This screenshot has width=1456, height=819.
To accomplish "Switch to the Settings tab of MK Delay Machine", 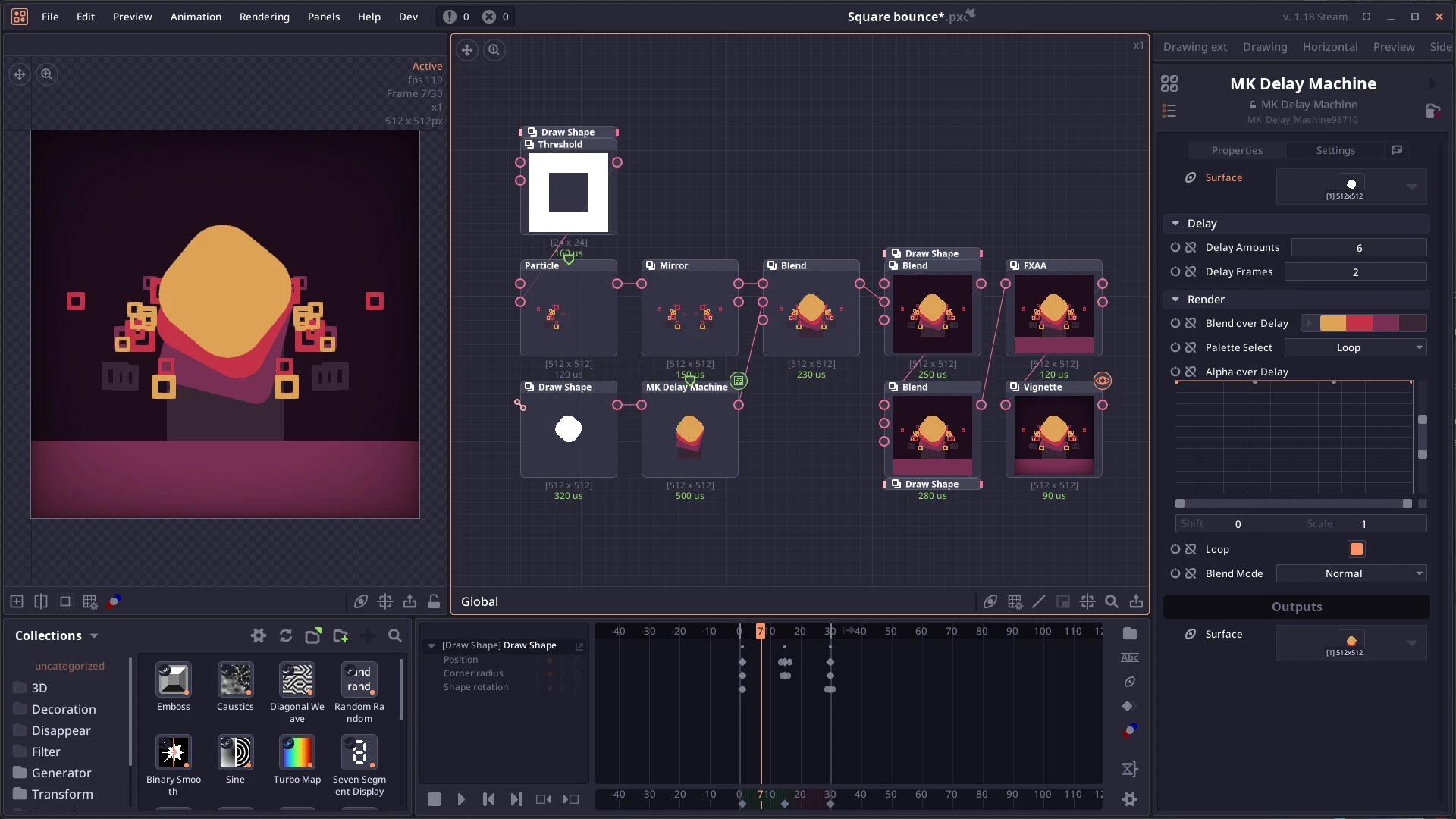I will tap(1335, 150).
